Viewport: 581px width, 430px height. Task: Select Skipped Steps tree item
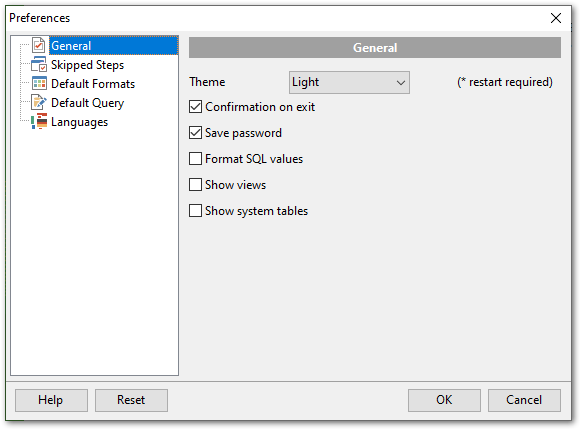tap(87, 64)
